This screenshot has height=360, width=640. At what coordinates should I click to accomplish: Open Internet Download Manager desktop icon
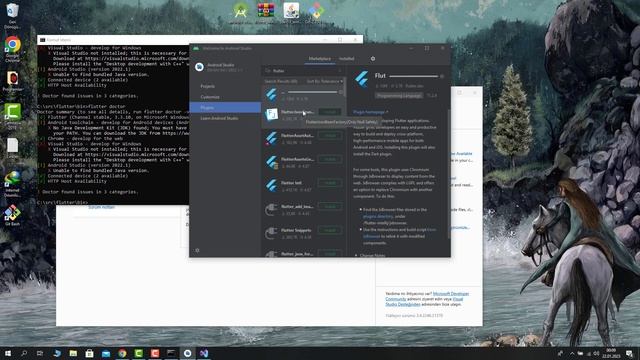(x=12, y=184)
